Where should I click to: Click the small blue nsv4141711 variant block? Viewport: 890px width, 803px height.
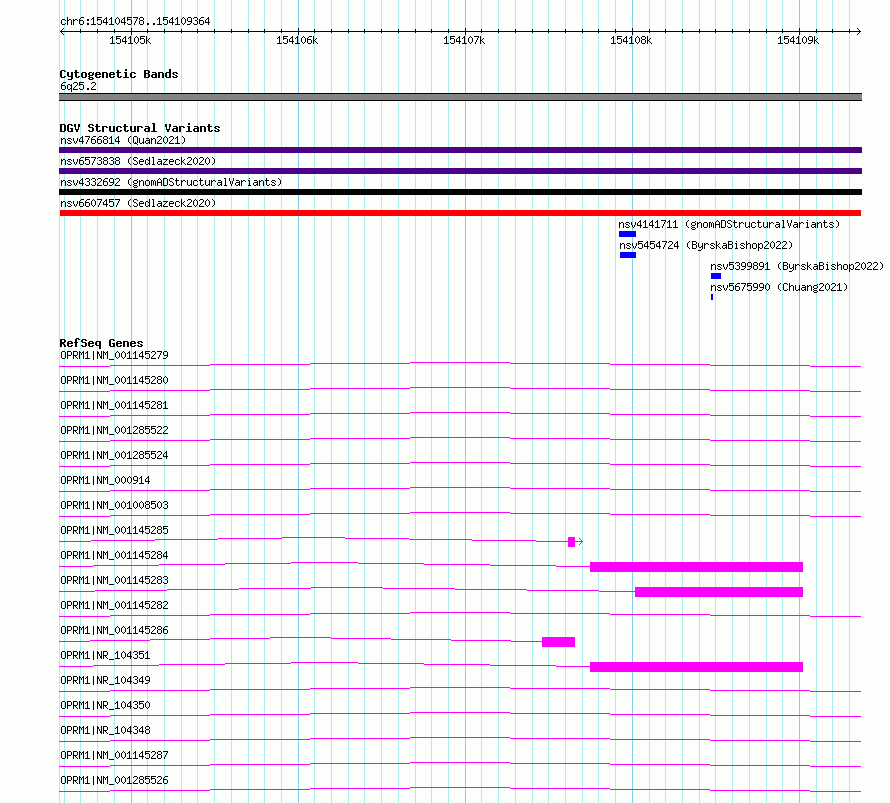pos(627,234)
